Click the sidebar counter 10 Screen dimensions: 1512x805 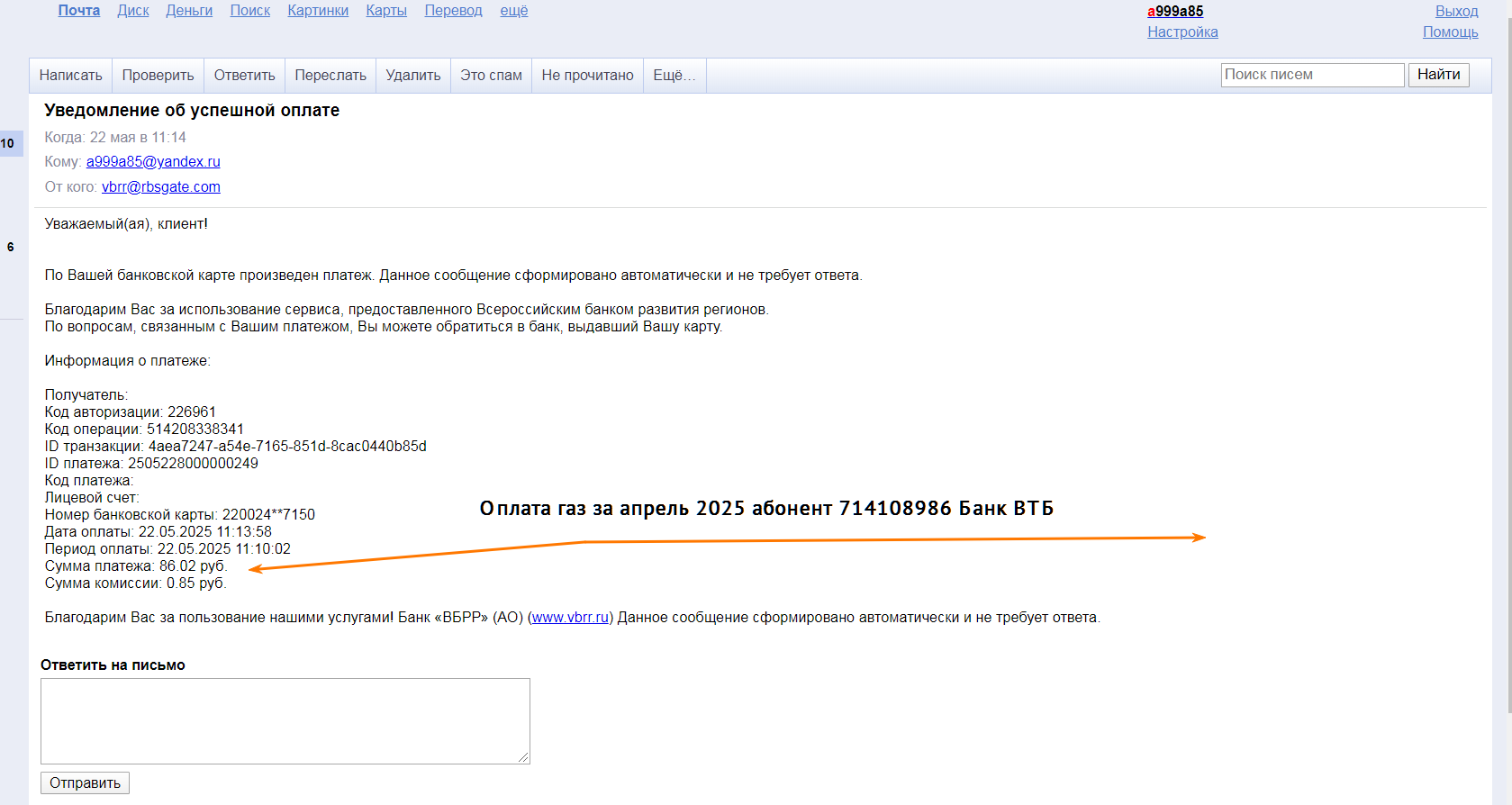click(x=8, y=143)
